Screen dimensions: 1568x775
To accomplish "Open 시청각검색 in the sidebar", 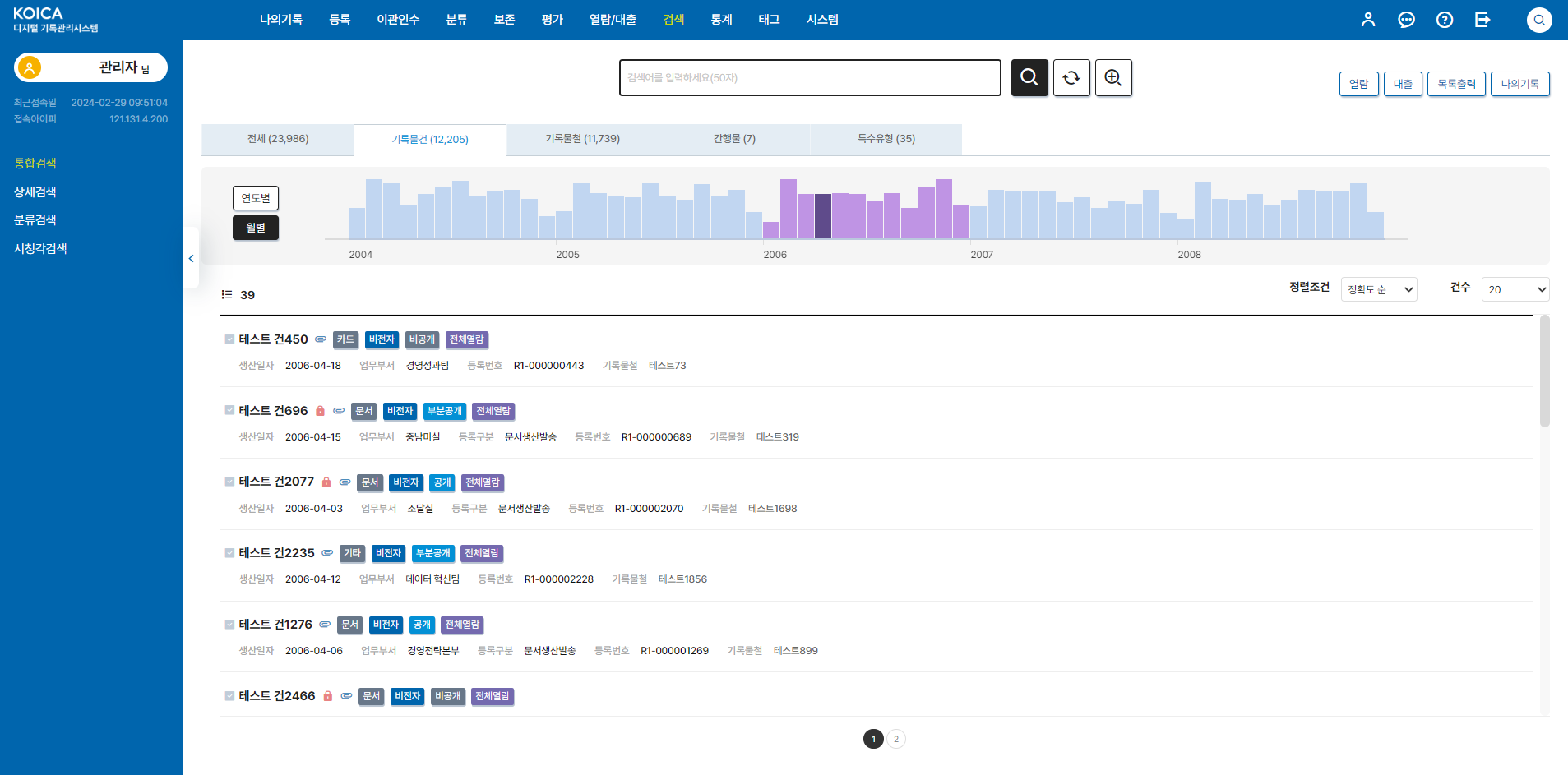I will point(40,248).
